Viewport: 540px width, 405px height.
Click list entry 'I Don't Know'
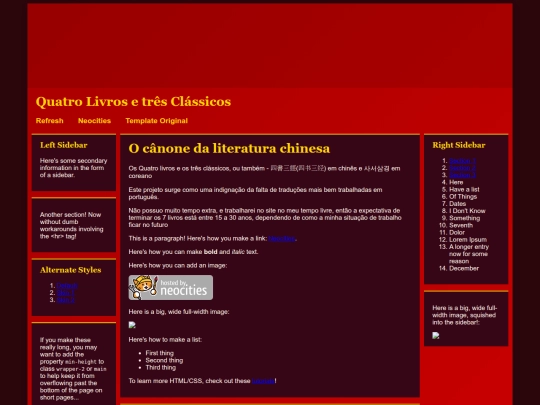tap(467, 211)
